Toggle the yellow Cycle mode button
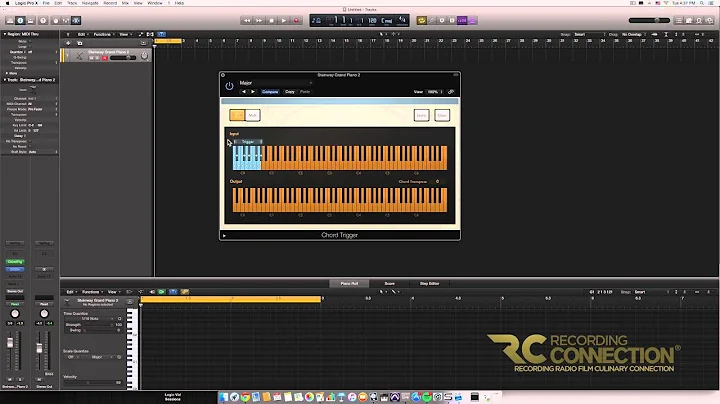Image resolution: width=720 pixels, height=404 pixels. point(421,21)
